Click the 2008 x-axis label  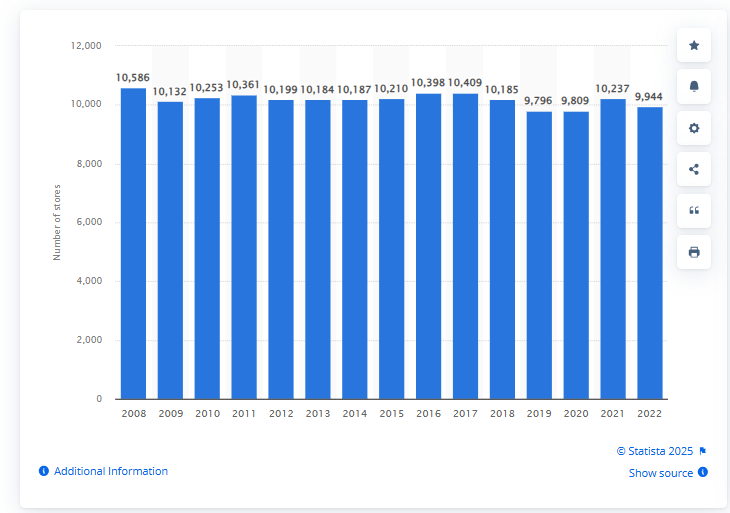[x=134, y=413]
